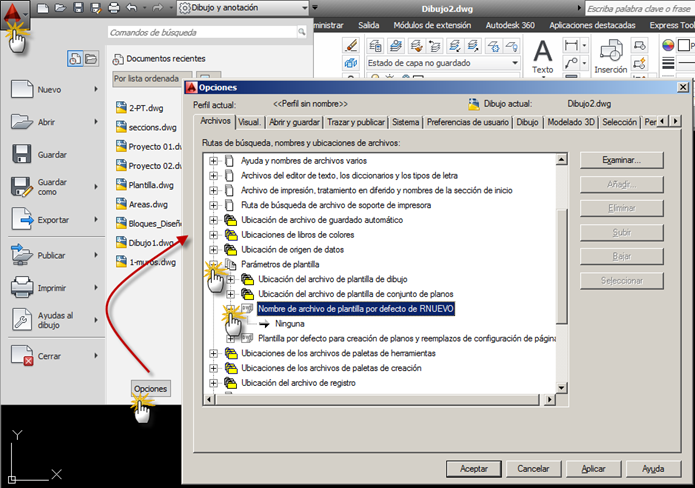This screenshot has width=695, height=488.
Task: Expand Ubicación de archivo de guardado automático node
Action: coord(213,220)
